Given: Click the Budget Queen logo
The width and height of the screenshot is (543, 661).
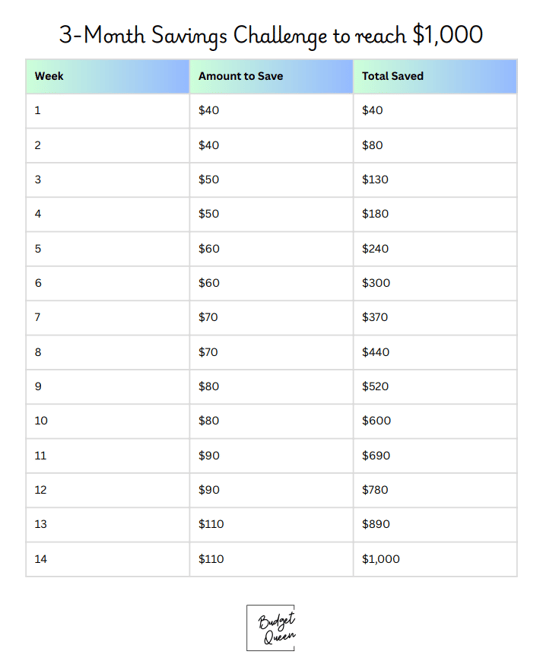Looking at the screenshot, I should (271, 628).
